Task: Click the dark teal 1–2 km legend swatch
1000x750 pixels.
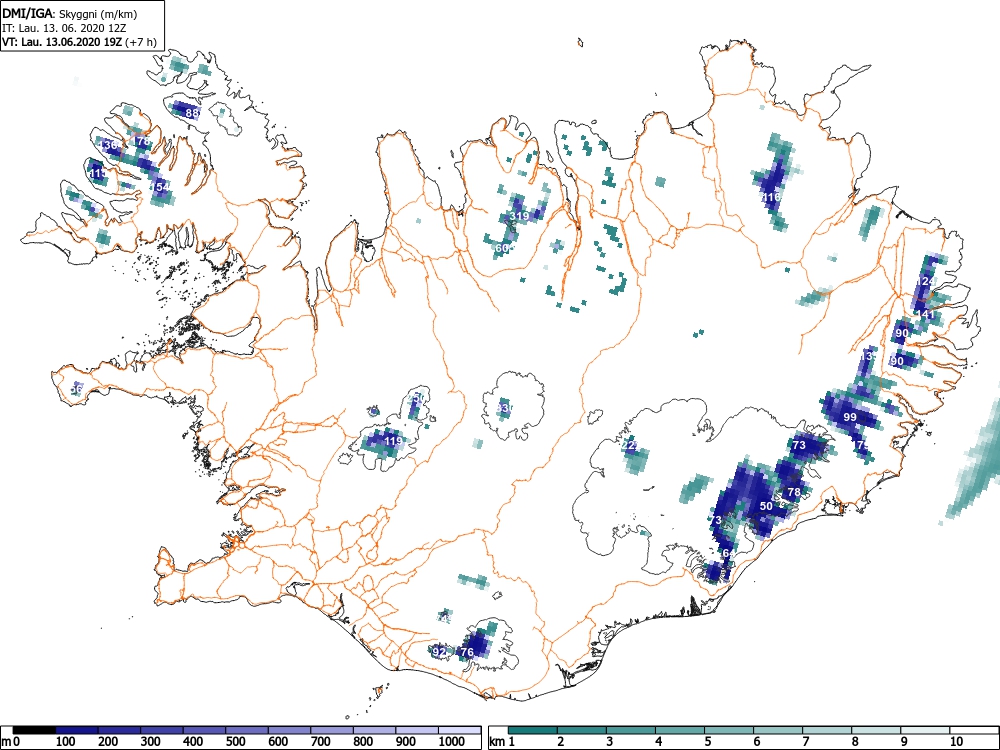Action: click(533, 730)
